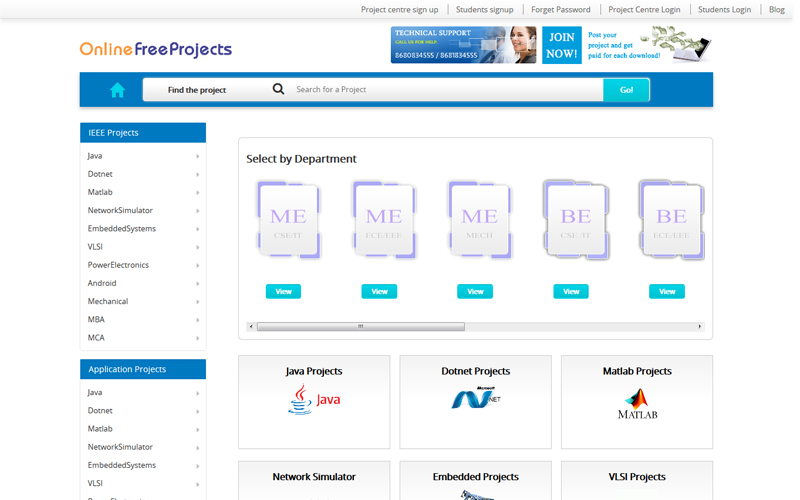This screenshot has height=500, width=800.
Task: Click the OnlineFreeProjects site logo
Action: (156, 49)
